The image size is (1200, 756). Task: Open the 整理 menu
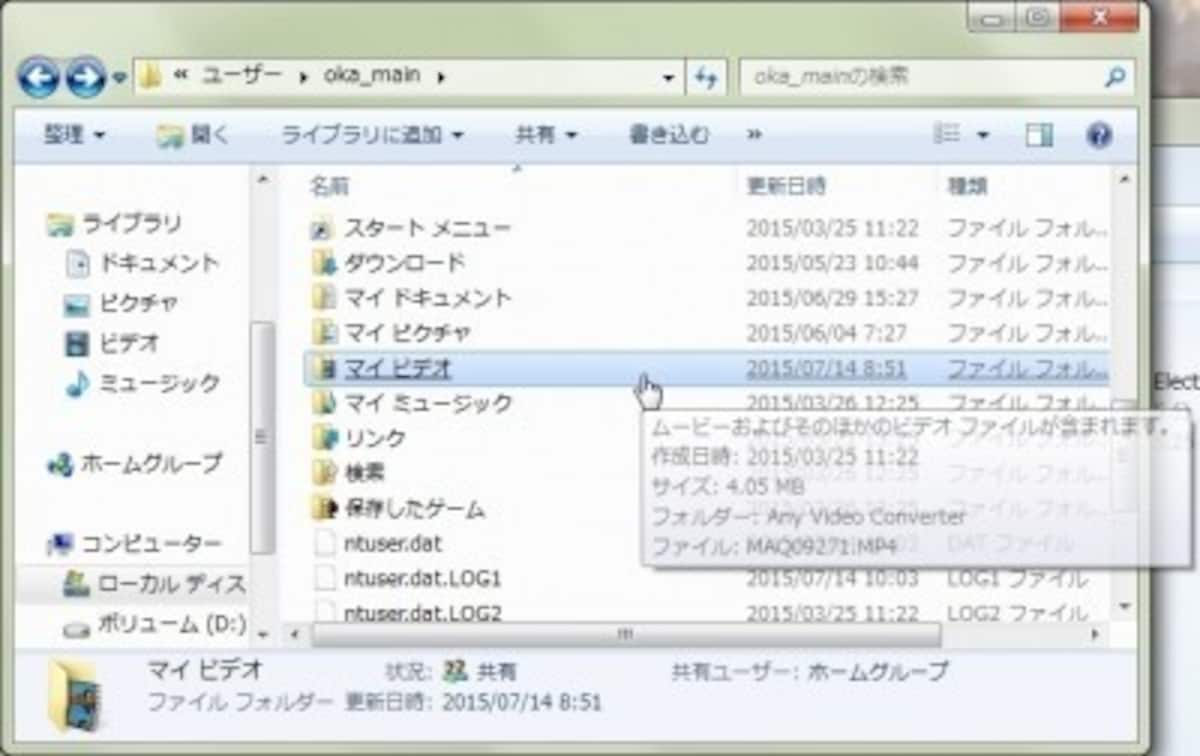click(73, 134)
